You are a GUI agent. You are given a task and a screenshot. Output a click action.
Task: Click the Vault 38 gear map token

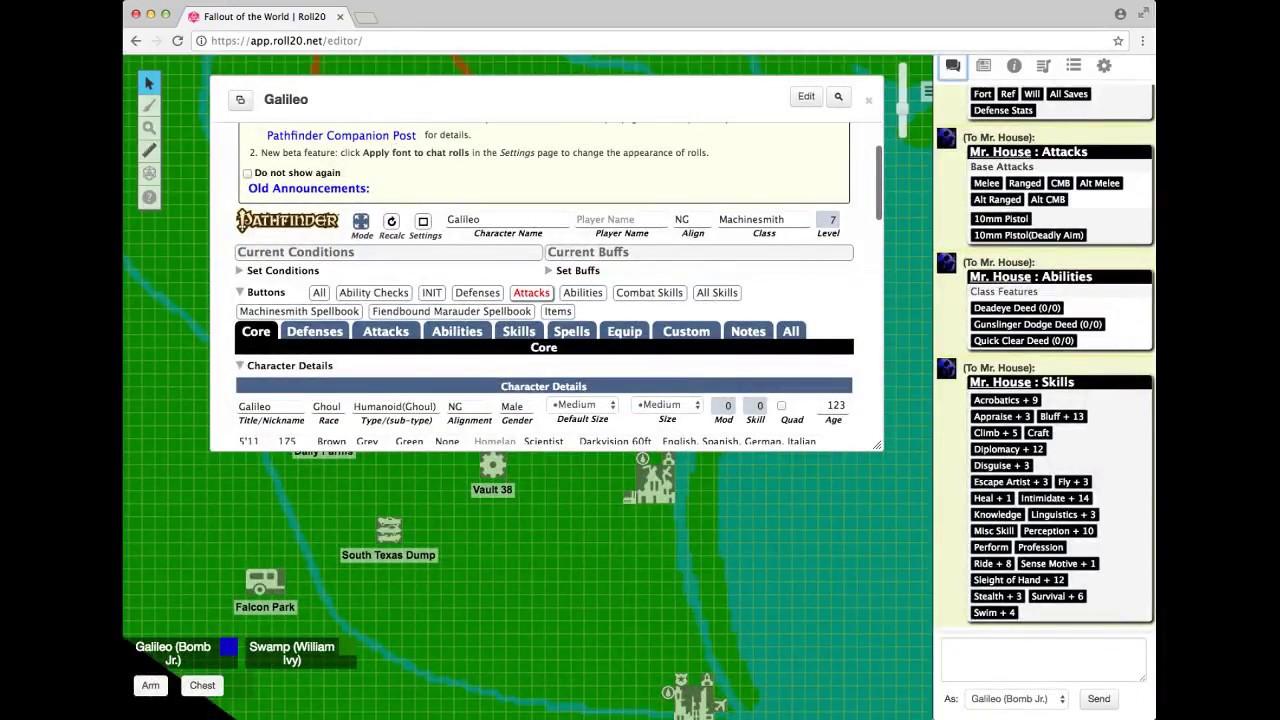(x=492, y=466)
